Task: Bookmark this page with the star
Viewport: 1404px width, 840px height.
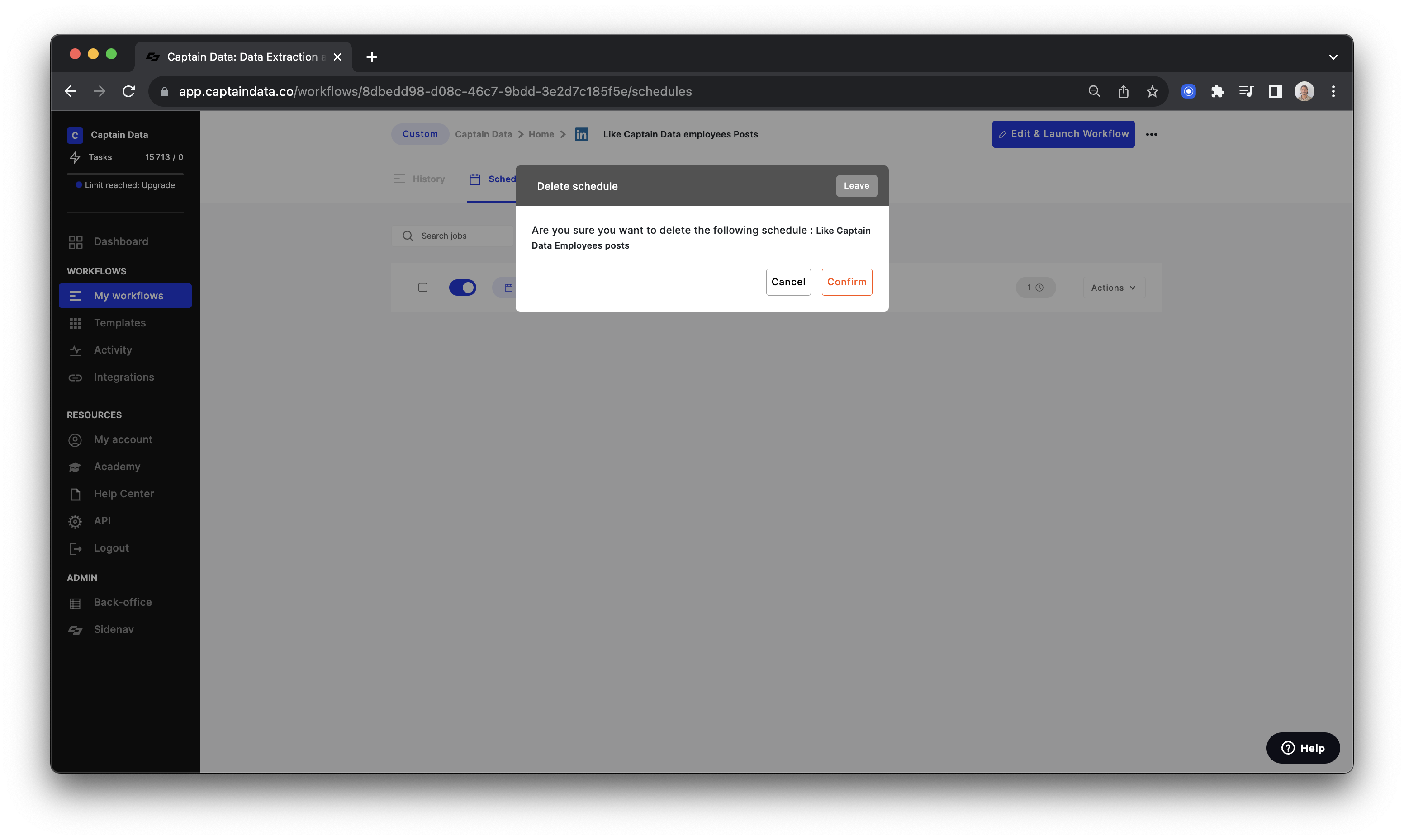Action: coord(1152,91)
